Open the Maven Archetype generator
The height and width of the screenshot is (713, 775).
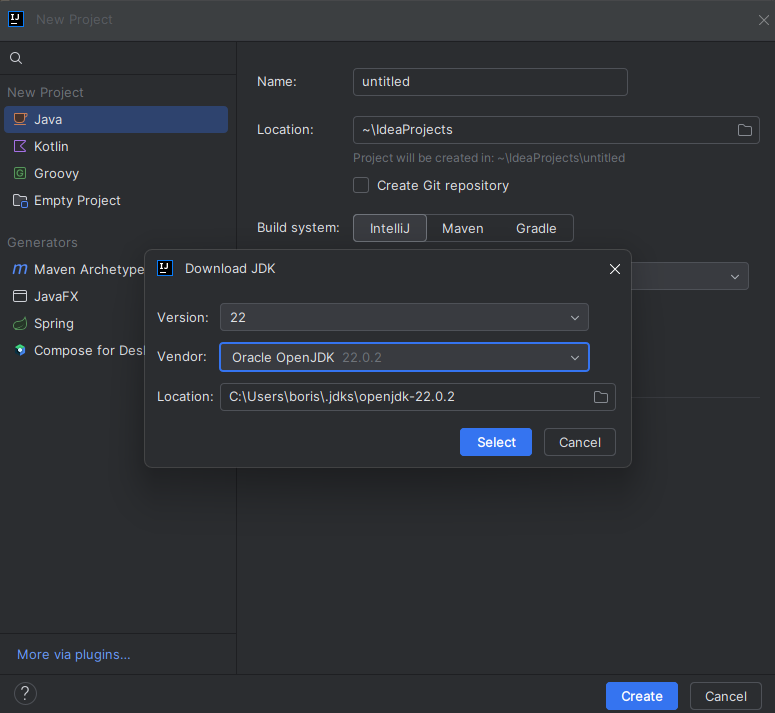coord(88,269)
